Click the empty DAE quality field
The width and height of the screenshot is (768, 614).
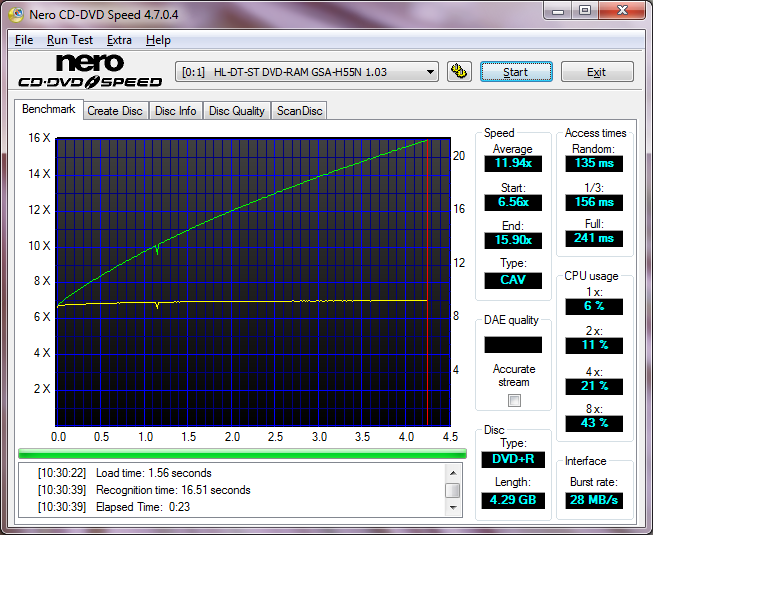click(x=513, y=345)
